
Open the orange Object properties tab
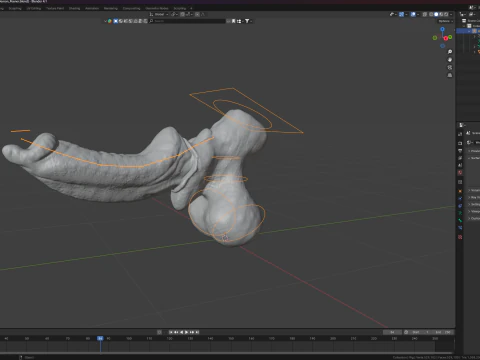pyautogui.click(x=460, y=191)
